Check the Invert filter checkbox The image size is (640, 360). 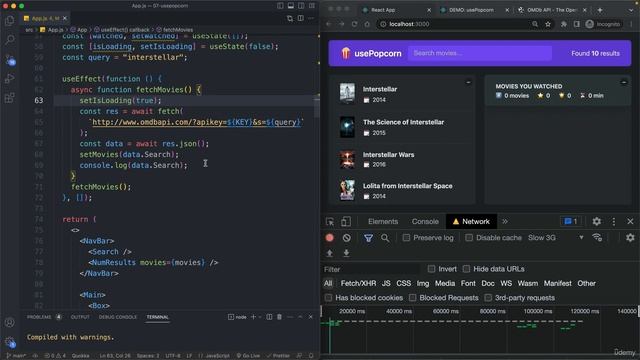[431, 269]
